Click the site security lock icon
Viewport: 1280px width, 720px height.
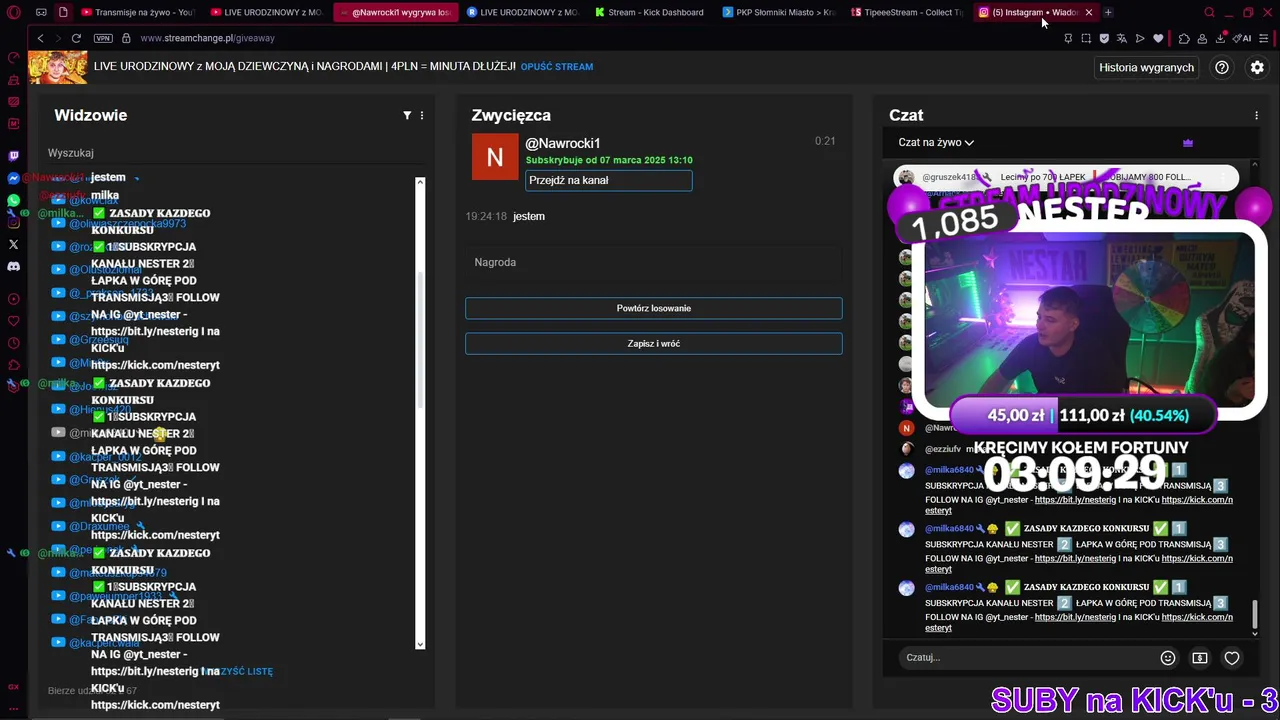(x=126, y=38)
